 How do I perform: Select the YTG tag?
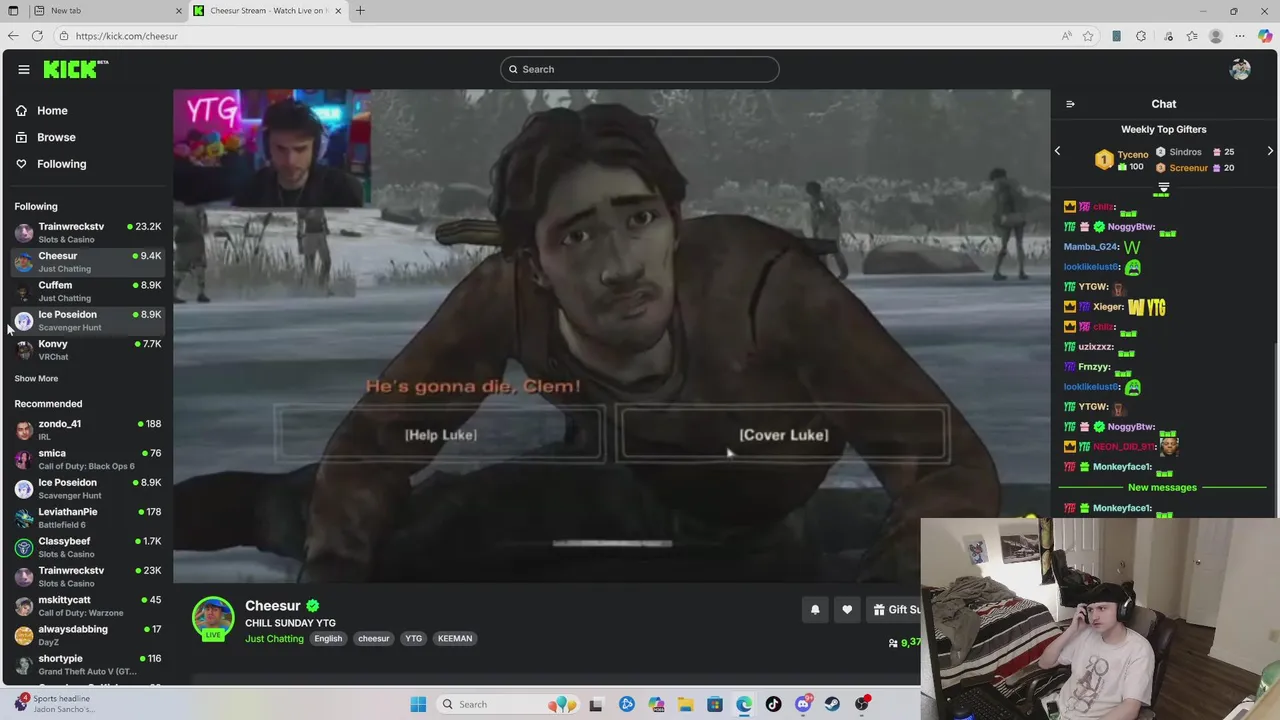413,639
